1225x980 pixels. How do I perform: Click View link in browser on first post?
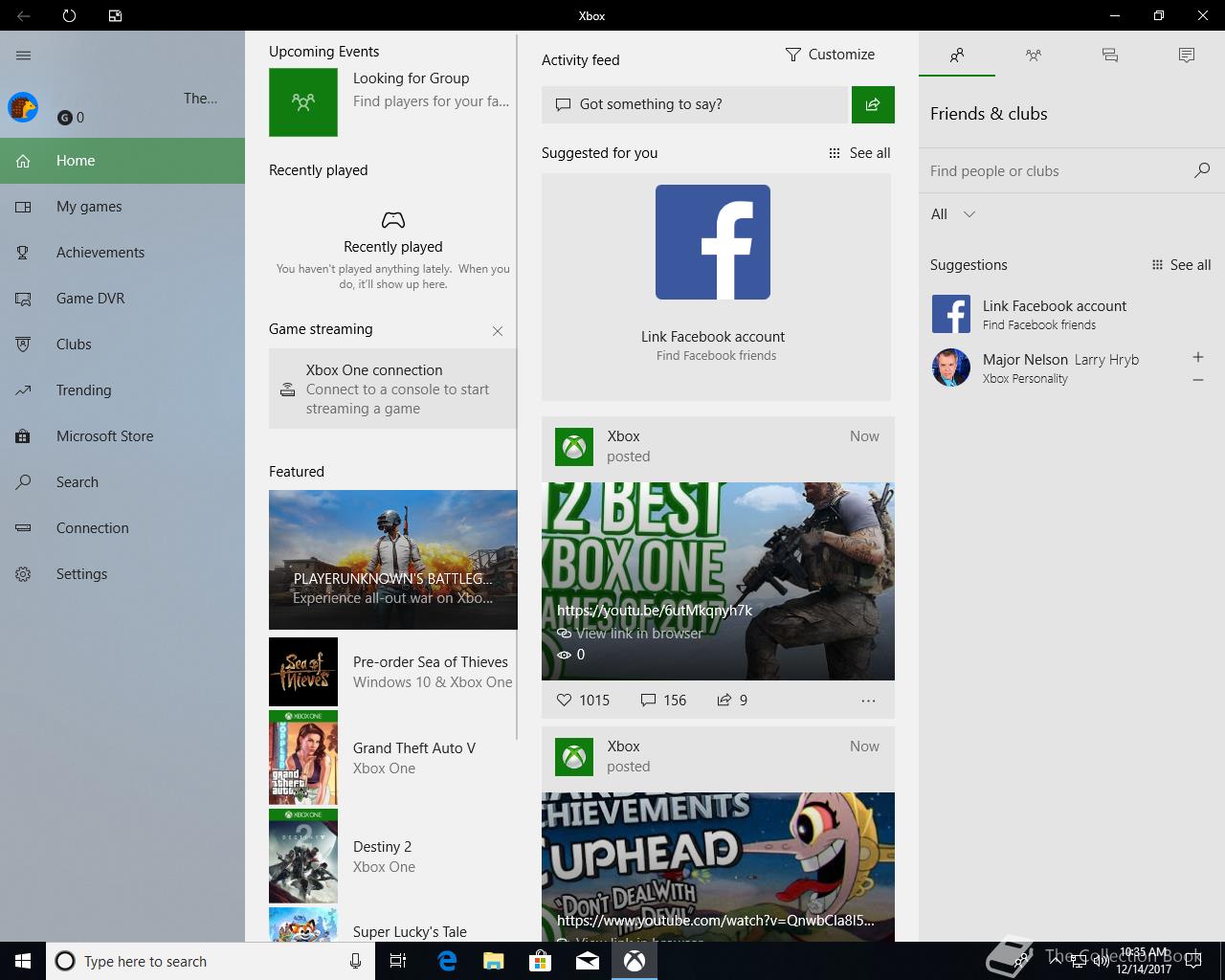coord(639,634)
